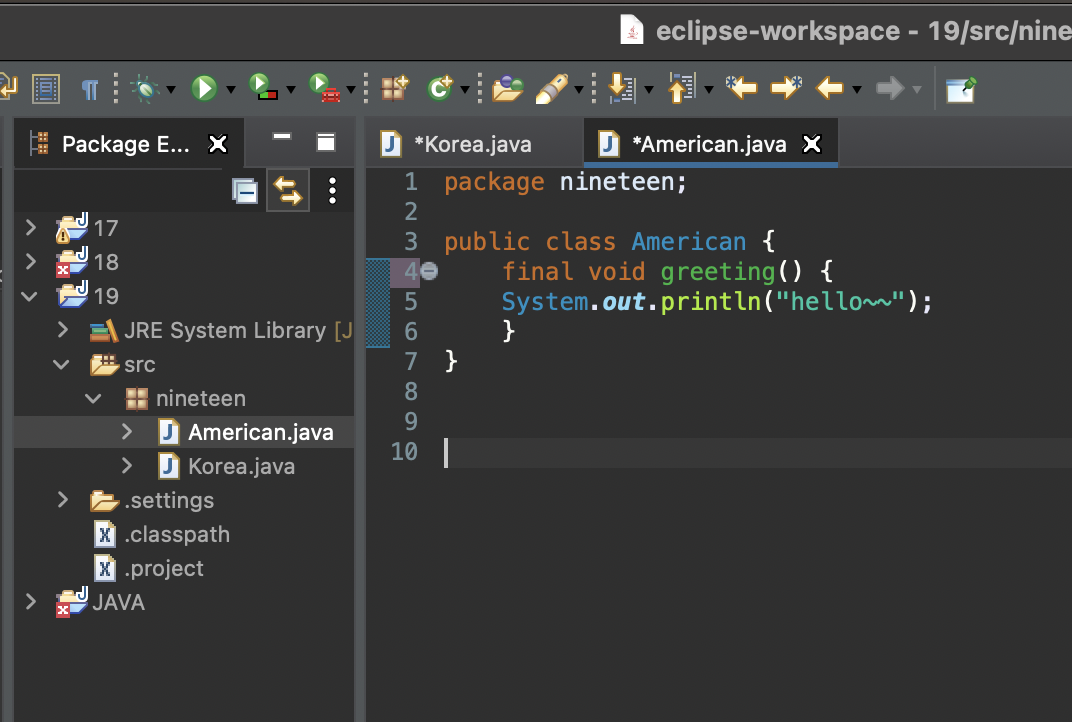Click the Forward navigation arrow

(889, 88)
